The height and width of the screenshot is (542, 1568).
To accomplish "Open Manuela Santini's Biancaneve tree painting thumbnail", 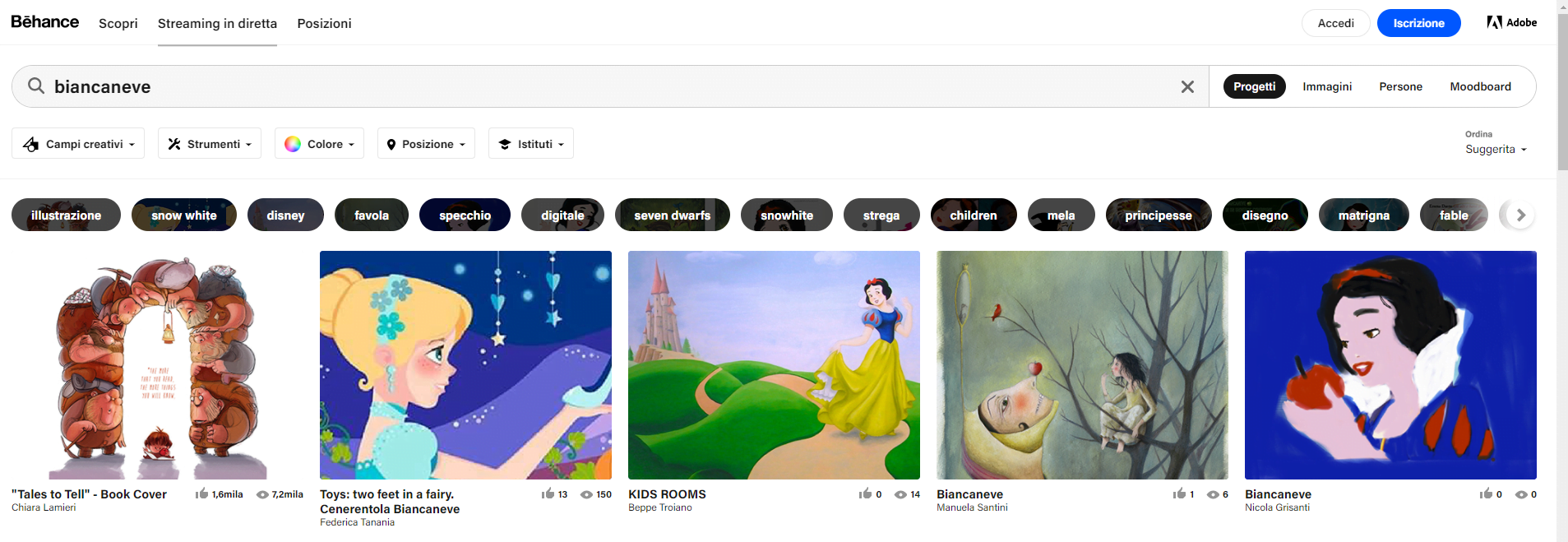I will point(1082,365).
